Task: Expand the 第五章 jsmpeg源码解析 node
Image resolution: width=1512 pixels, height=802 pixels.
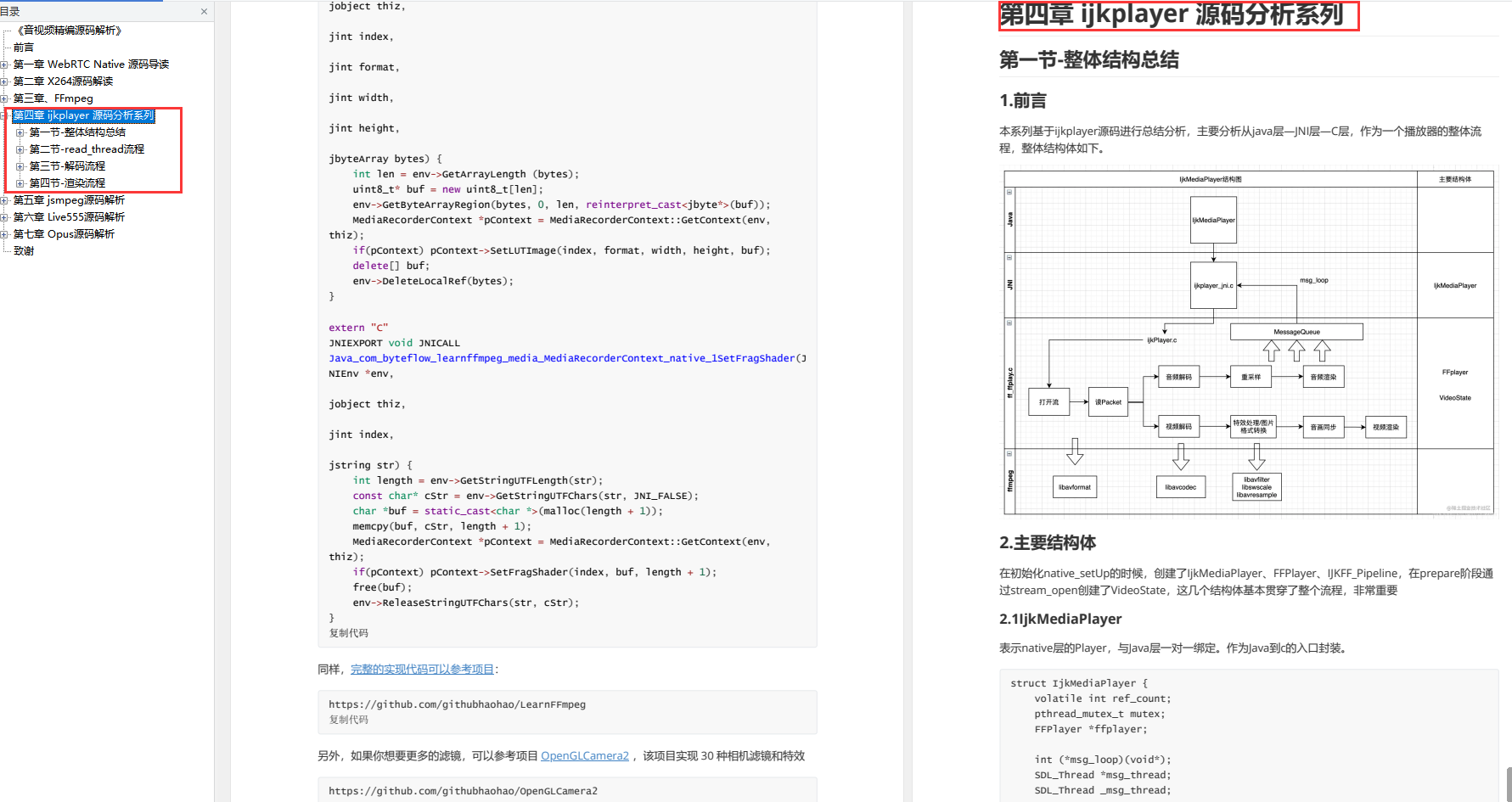Action: 4,200
